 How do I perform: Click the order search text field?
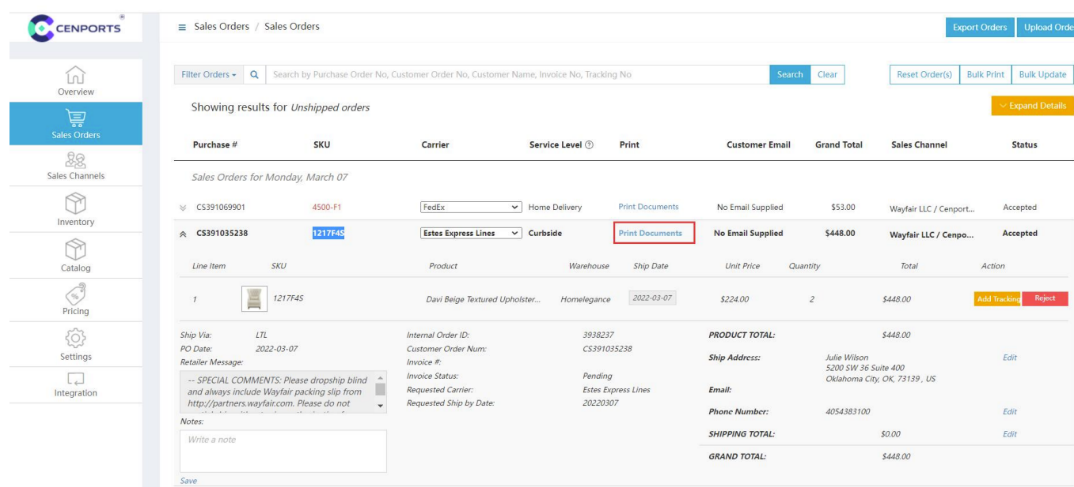pos(517,75)
